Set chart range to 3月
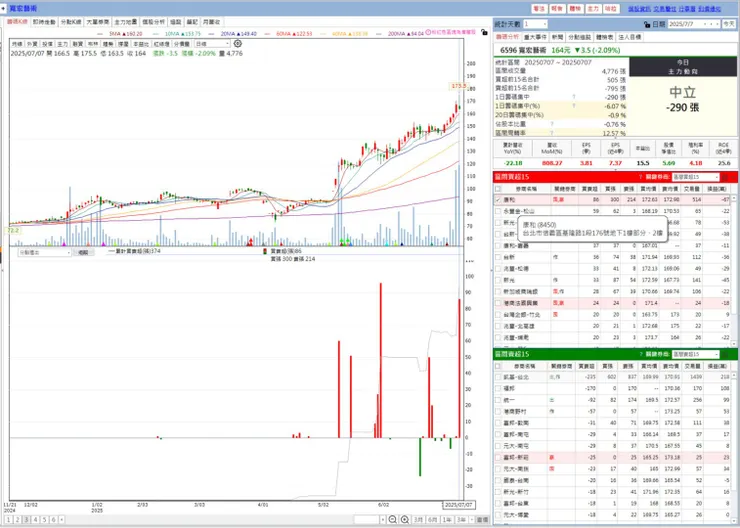Image resolution: width=740 pixels, height=528 pixels. tap(418, 520)
